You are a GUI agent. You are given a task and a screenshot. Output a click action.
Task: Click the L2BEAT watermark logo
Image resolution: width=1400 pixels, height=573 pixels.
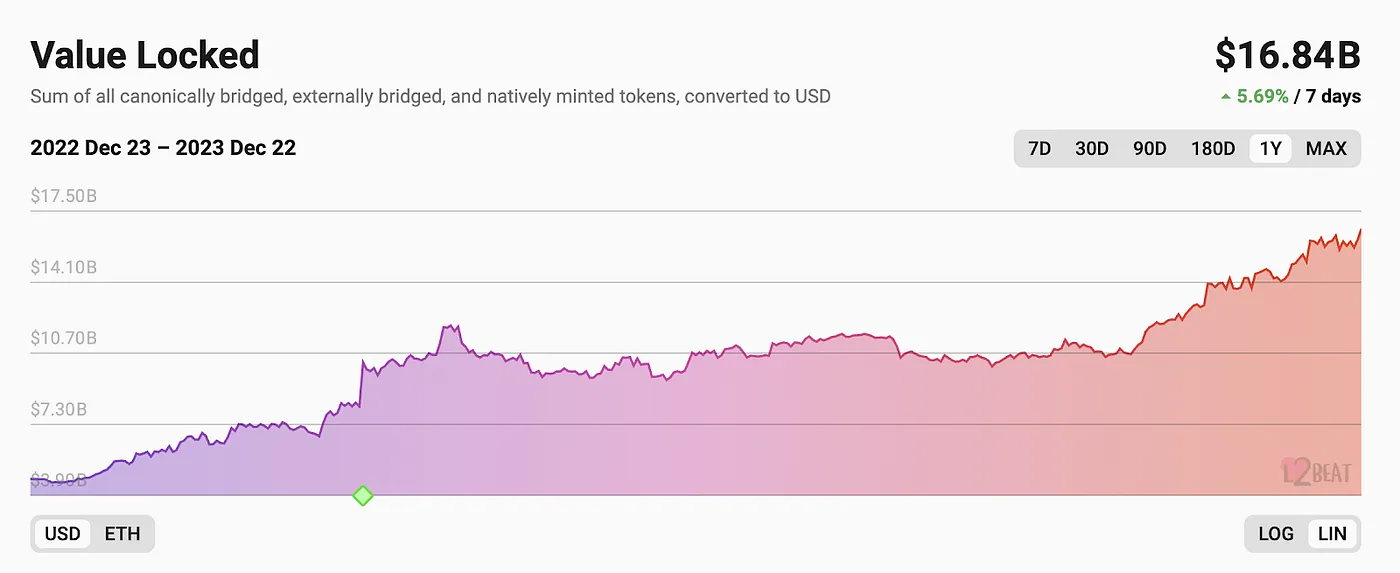coord(1316,470)
